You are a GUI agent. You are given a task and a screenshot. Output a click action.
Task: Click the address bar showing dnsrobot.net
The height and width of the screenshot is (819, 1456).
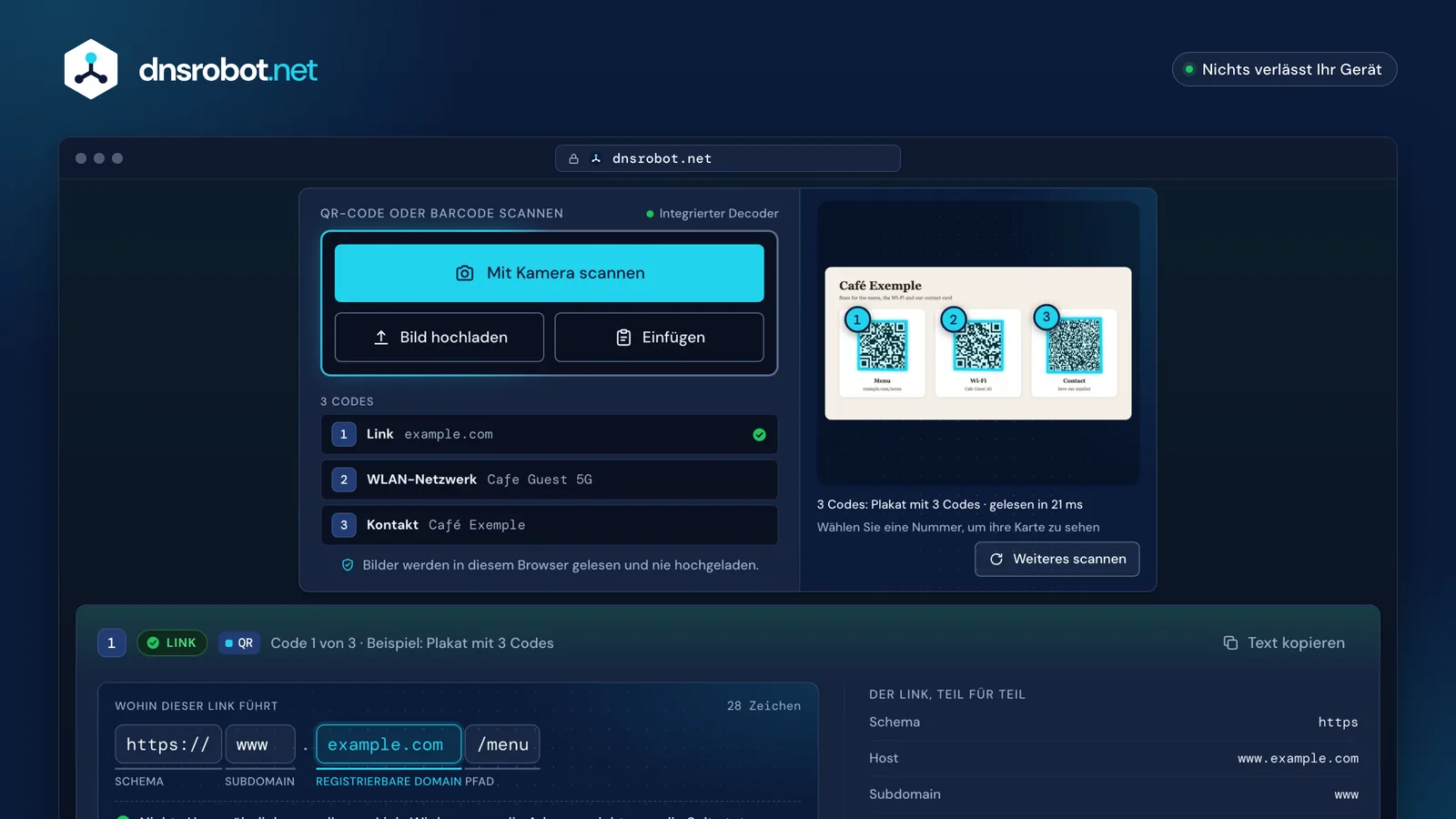pyautogui.click(x=728, y=158)
